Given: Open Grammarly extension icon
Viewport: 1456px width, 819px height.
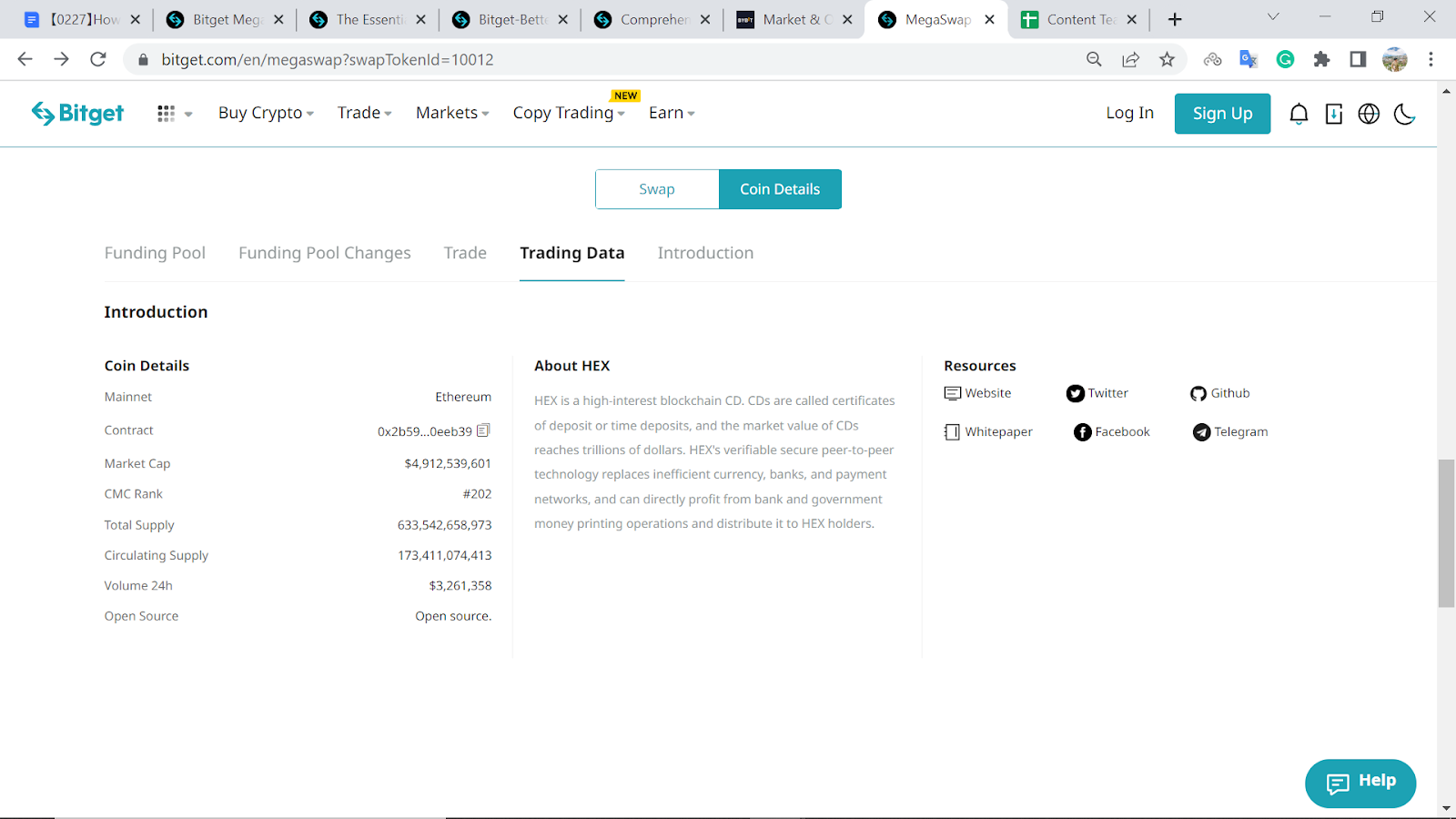Looking at the screenshot, I should tap(1285, 59).
